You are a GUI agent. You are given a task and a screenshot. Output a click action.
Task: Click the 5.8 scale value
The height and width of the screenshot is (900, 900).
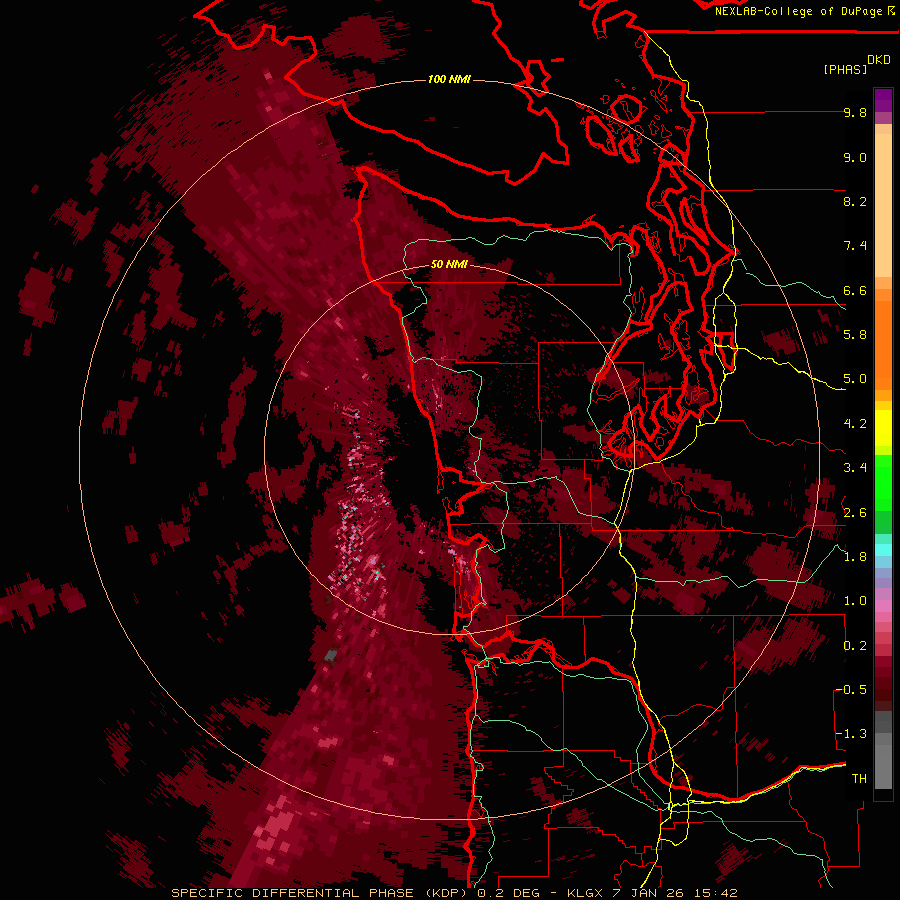pos(855,335)
